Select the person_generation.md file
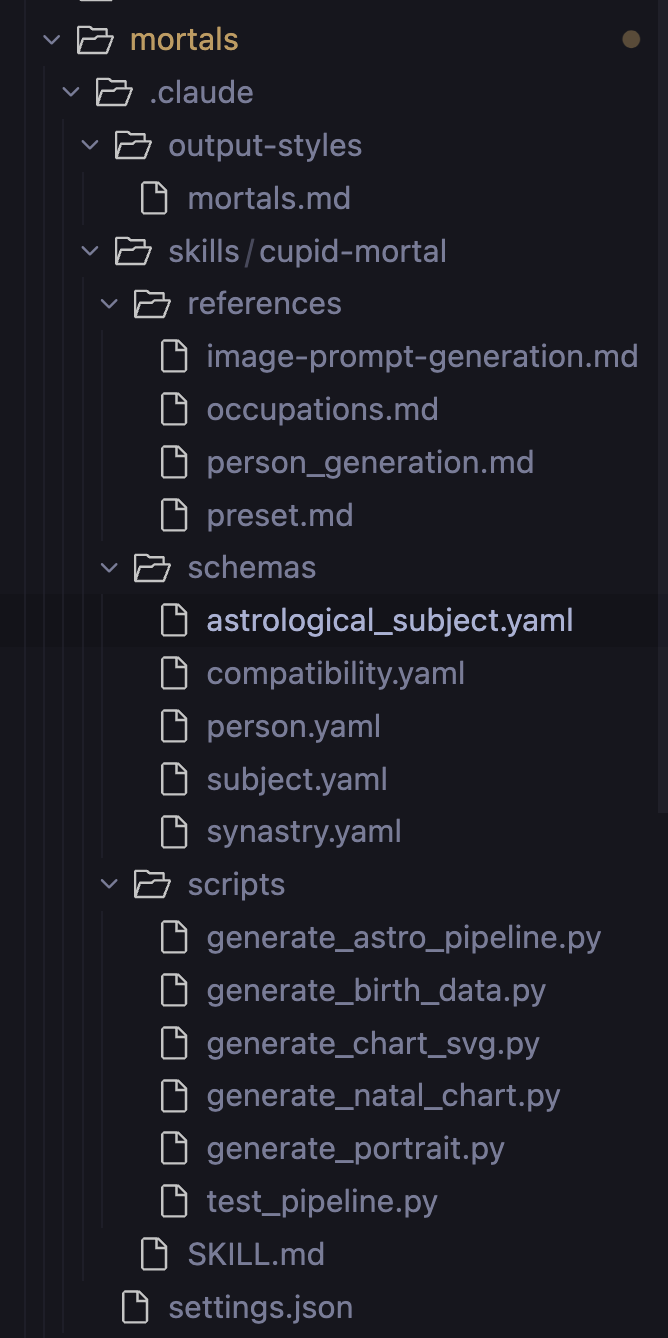The height and width of the screenshot is (1338, 668). point(370,462)
